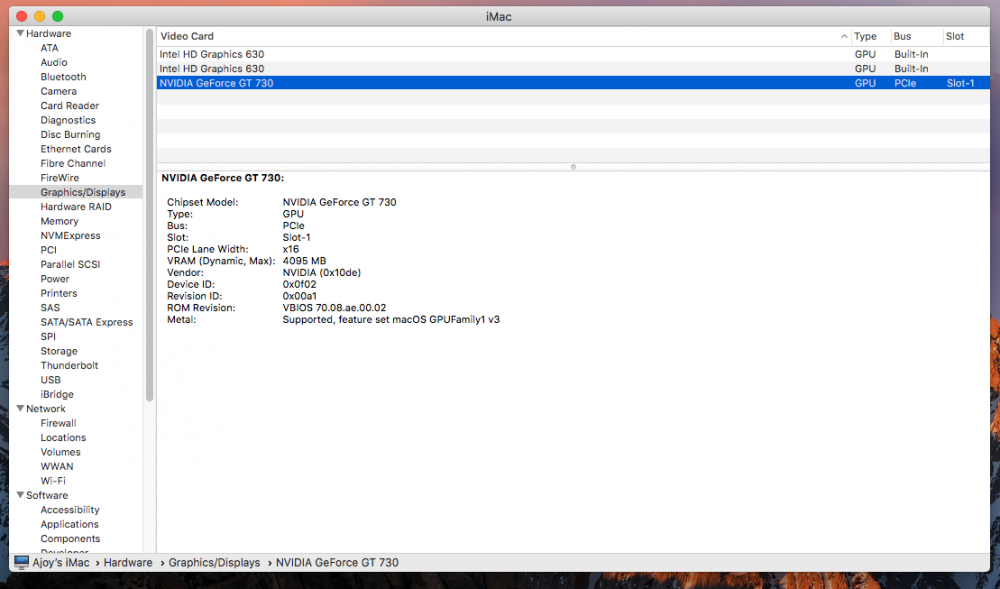Open Firewall under Network
1000x589 pixels.
(x=58, y=423)
